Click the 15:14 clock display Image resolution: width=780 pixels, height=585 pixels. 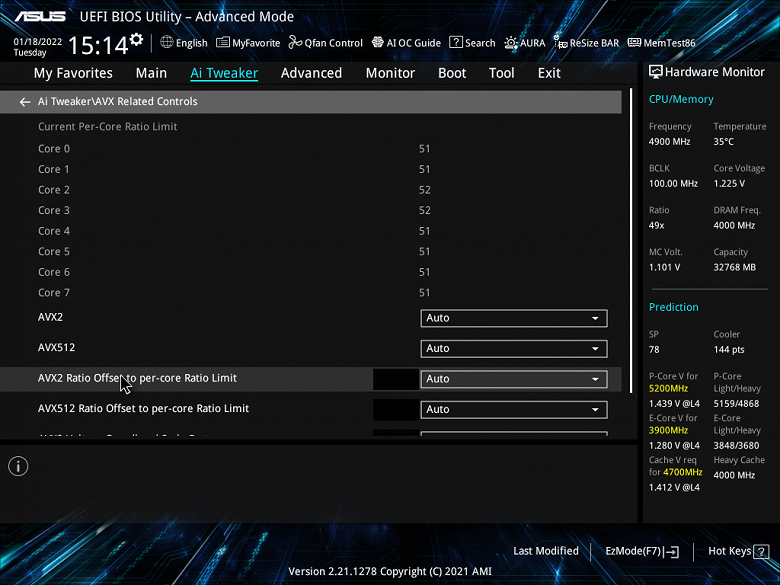point(98,46)
